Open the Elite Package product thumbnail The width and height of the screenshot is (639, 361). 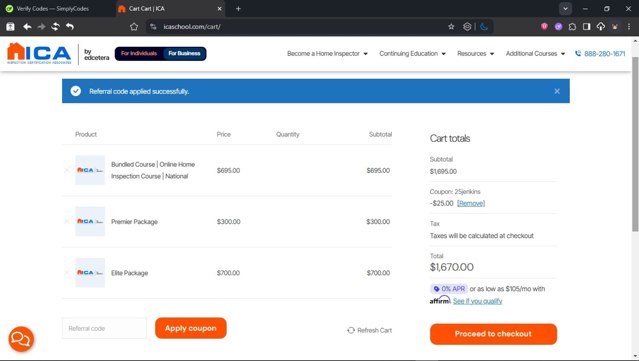[x=90, y=273]
